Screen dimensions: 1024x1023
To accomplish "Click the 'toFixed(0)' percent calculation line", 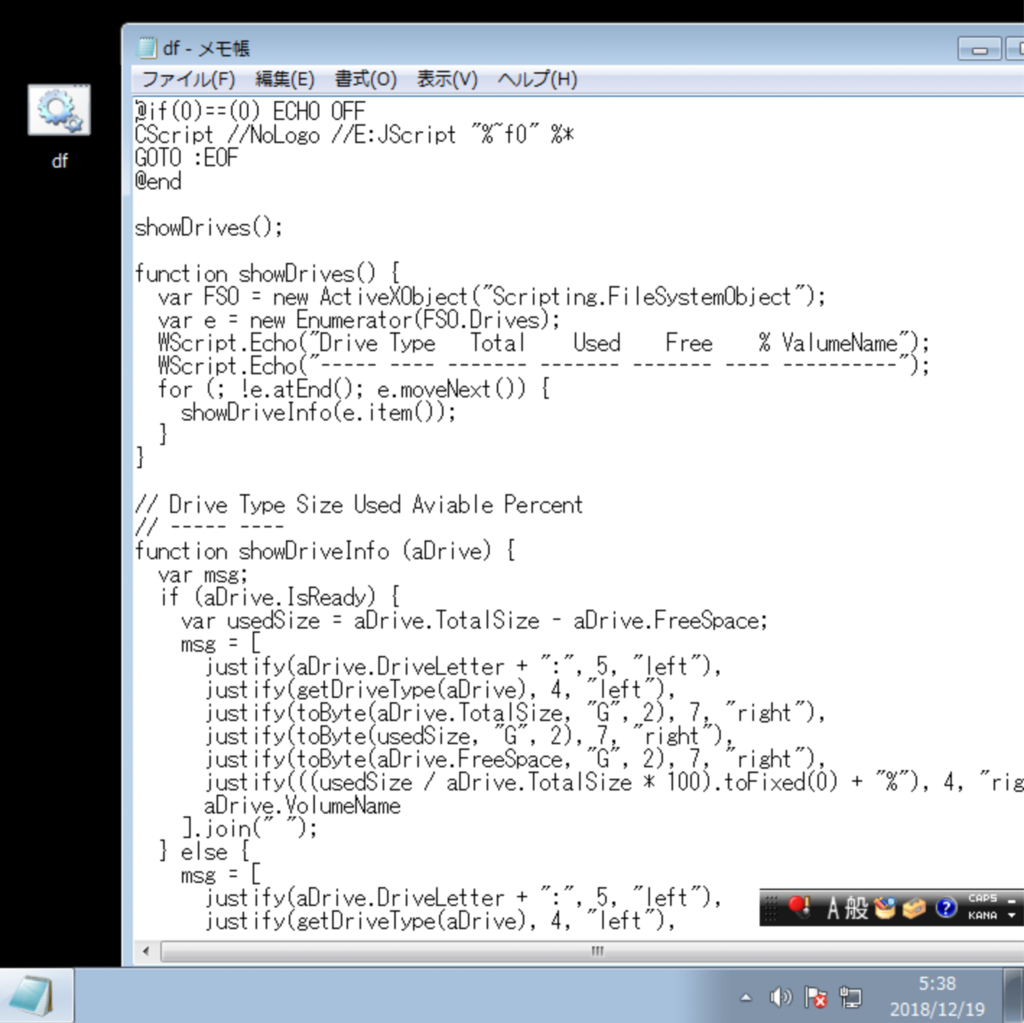I will click(614, 783).
